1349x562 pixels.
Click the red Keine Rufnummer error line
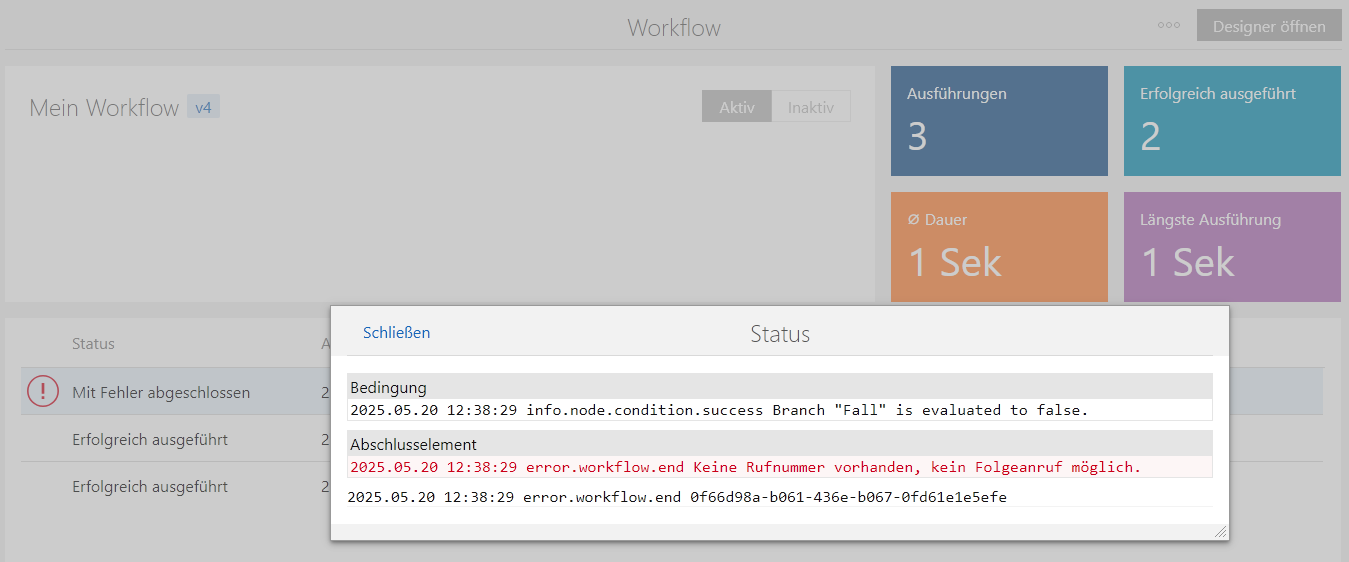pos(745,467)
